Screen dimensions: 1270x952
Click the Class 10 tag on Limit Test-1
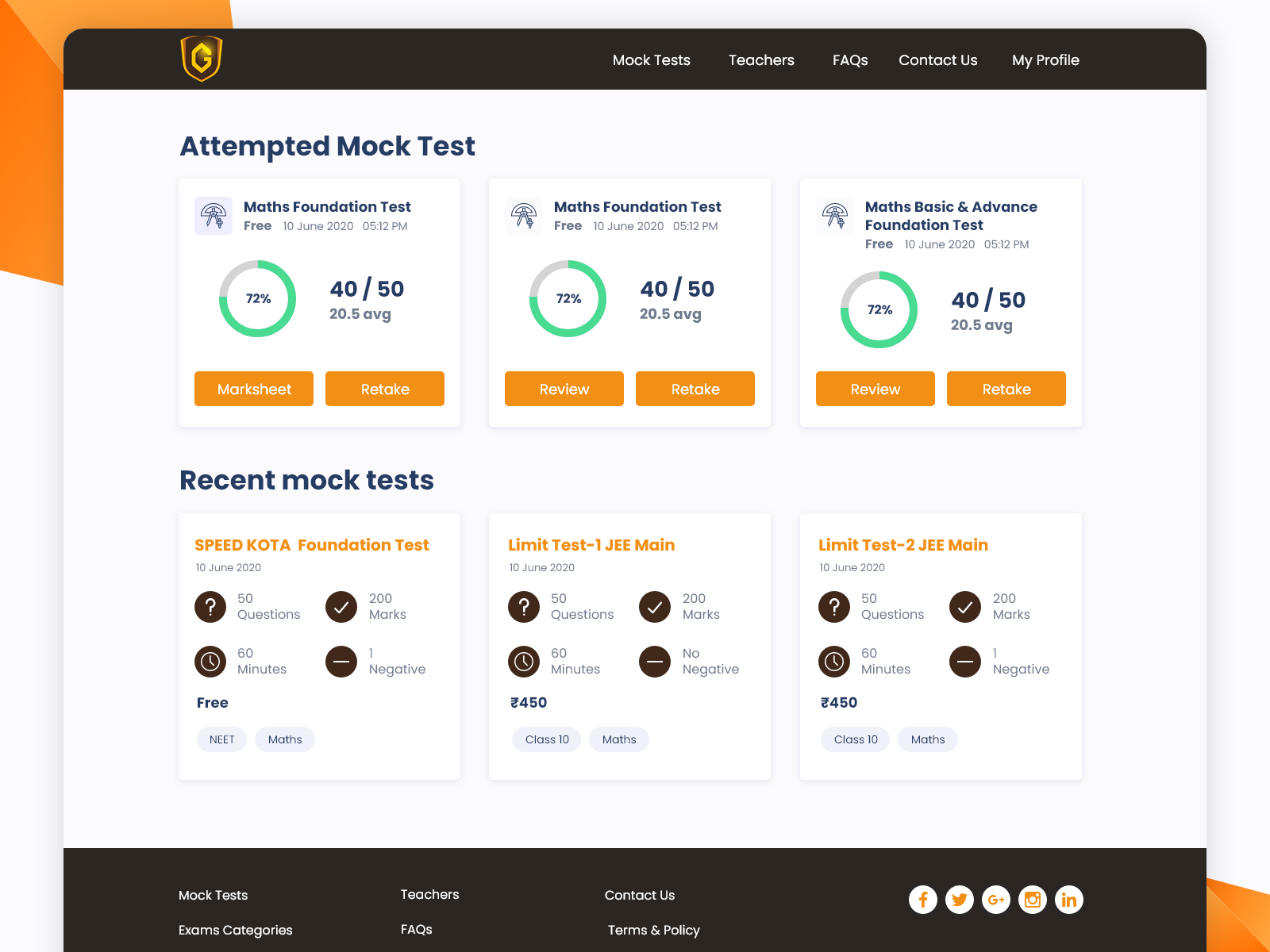tap(546, 739)
